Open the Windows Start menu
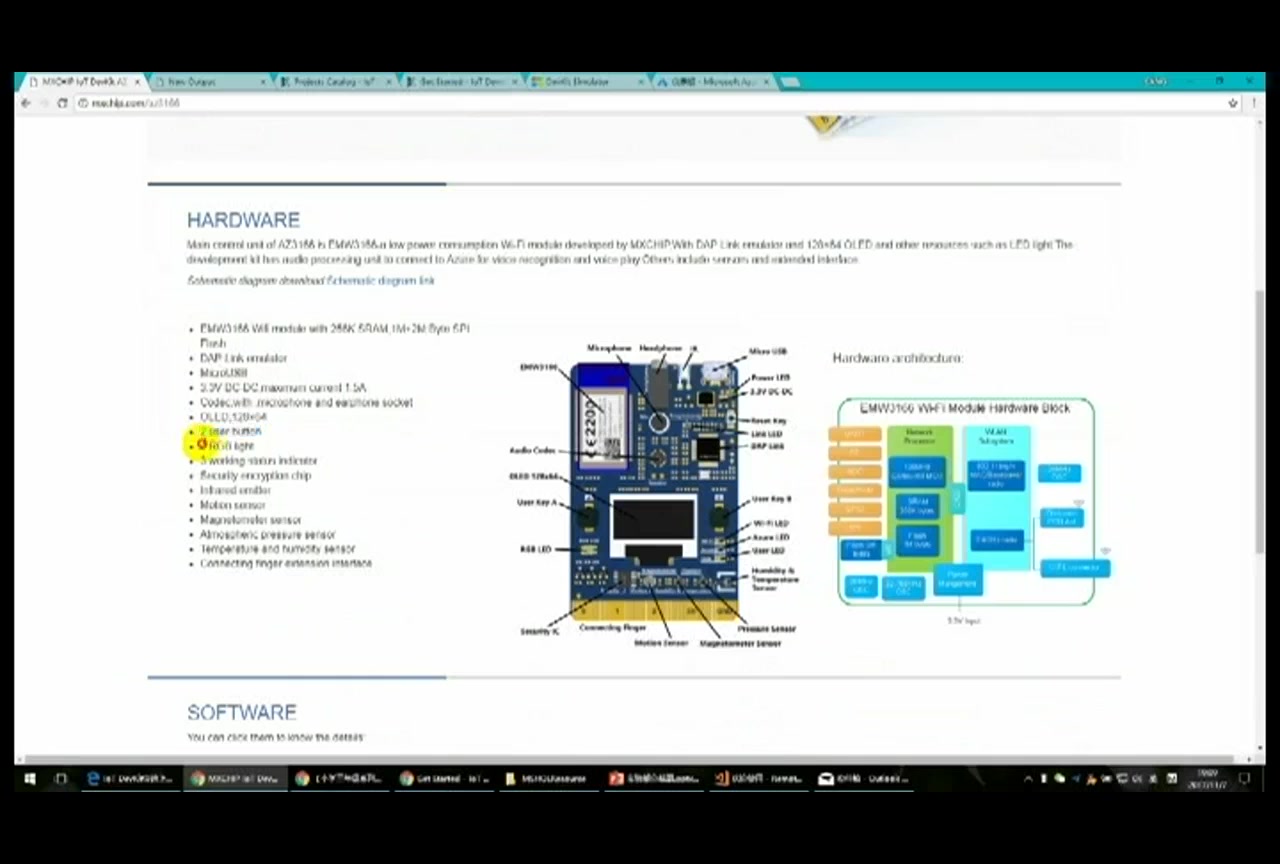 30,778
